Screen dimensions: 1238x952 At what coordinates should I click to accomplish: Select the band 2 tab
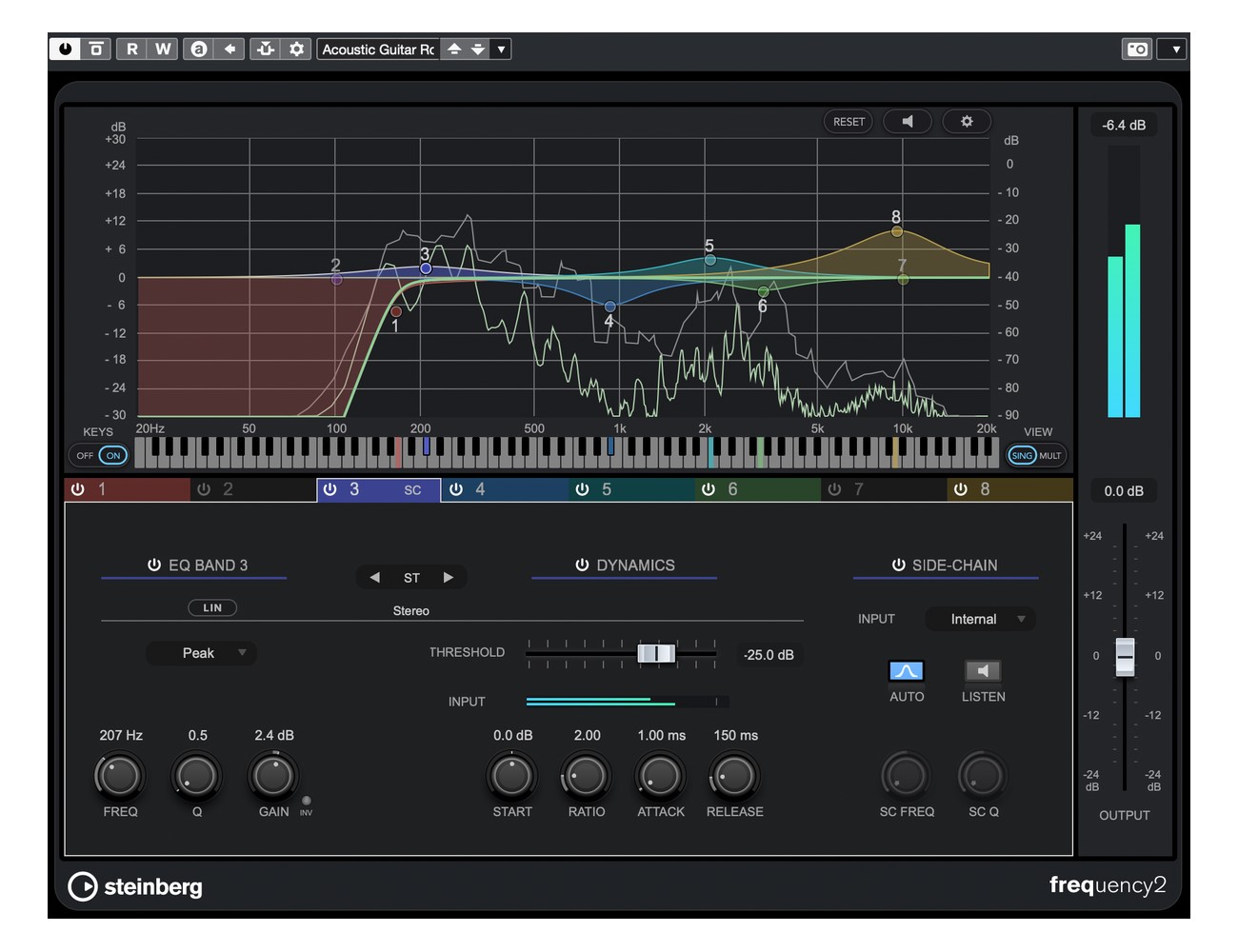(253, 489)
